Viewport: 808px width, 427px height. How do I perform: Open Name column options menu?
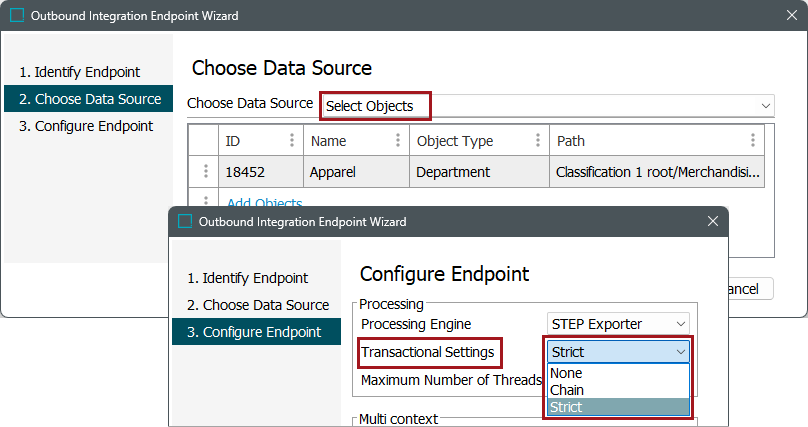(x=397, y=141)
